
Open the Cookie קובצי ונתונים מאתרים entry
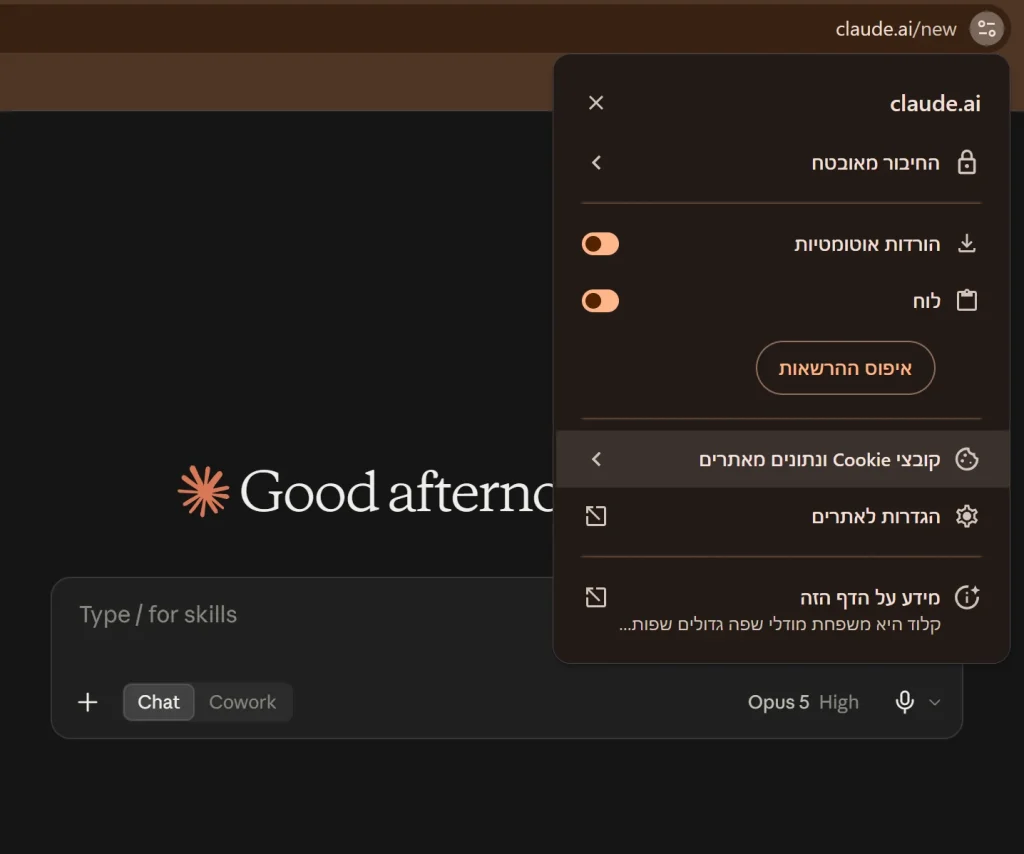click(x=782, y=459)
